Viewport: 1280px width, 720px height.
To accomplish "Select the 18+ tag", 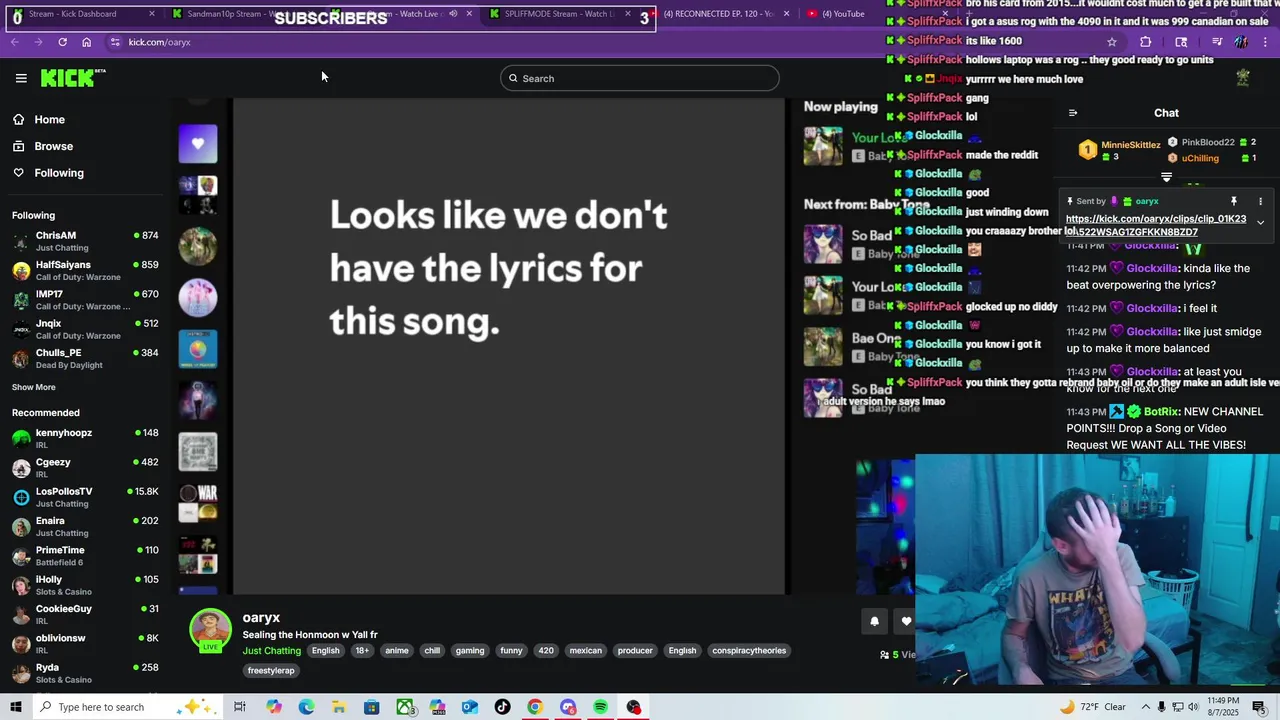I will pos(362,651).
